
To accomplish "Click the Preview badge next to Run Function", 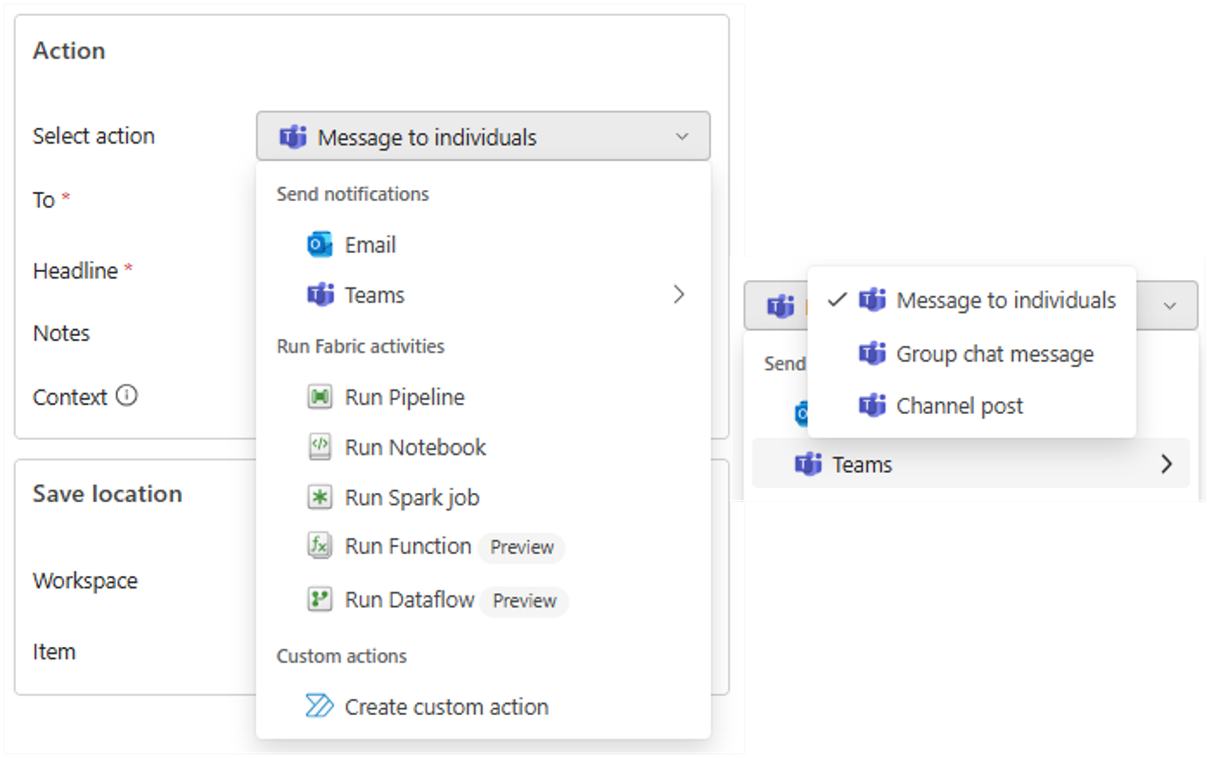I will (521, 547).
